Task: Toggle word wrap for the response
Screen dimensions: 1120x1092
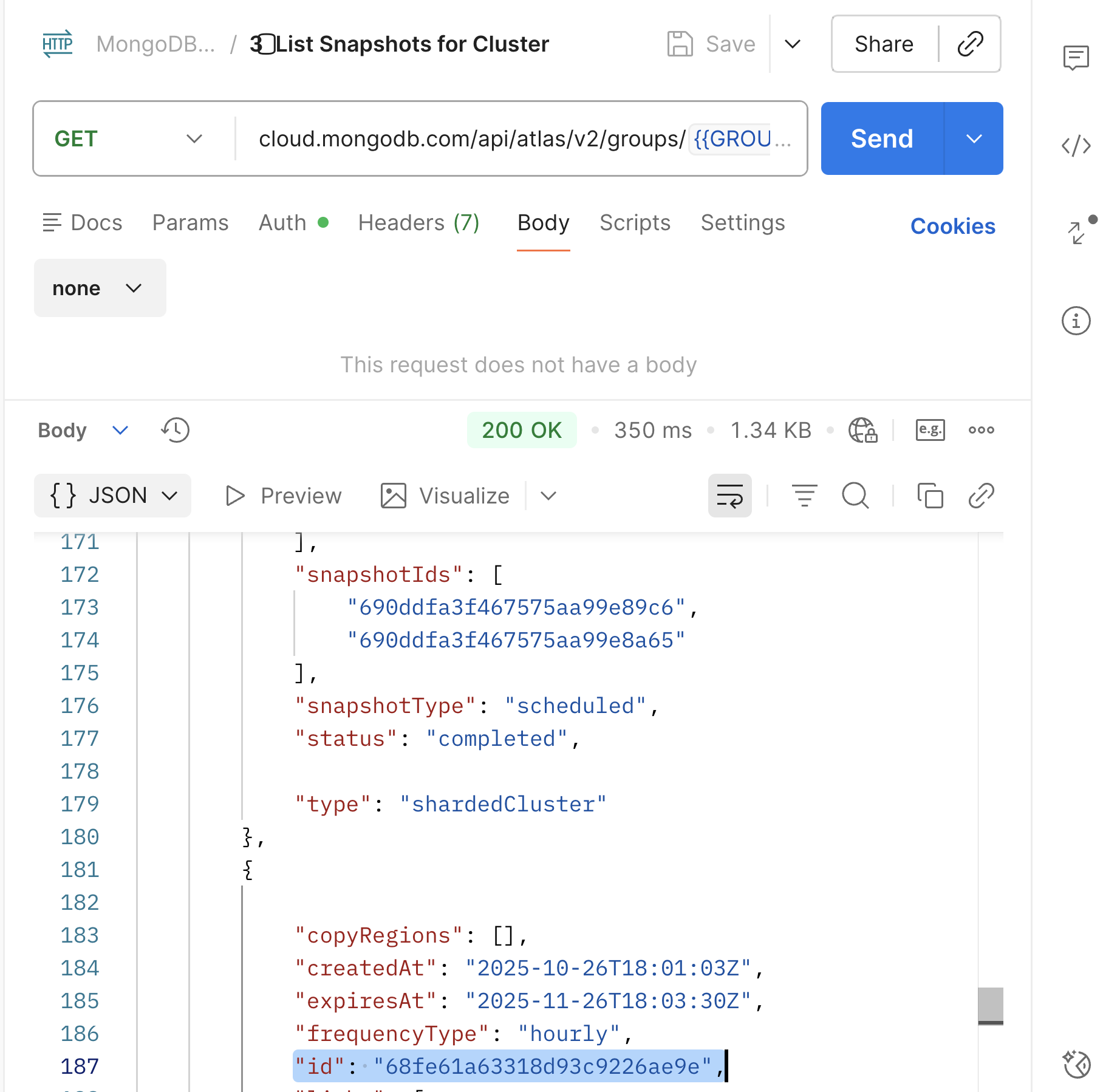Action: pos(729,496)
